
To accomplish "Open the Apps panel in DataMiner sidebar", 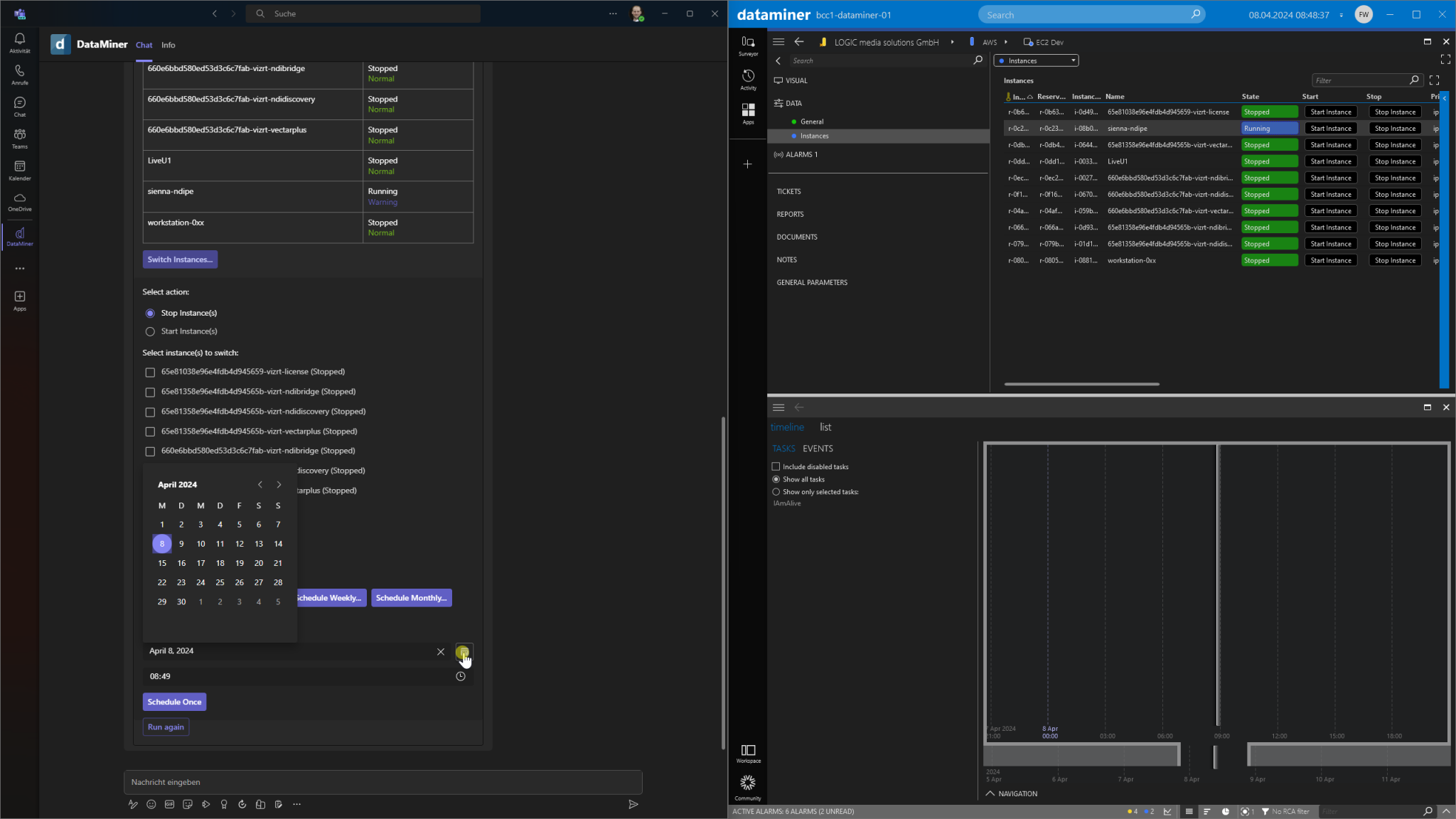I will pyautogui.click(x=747, y=112).
